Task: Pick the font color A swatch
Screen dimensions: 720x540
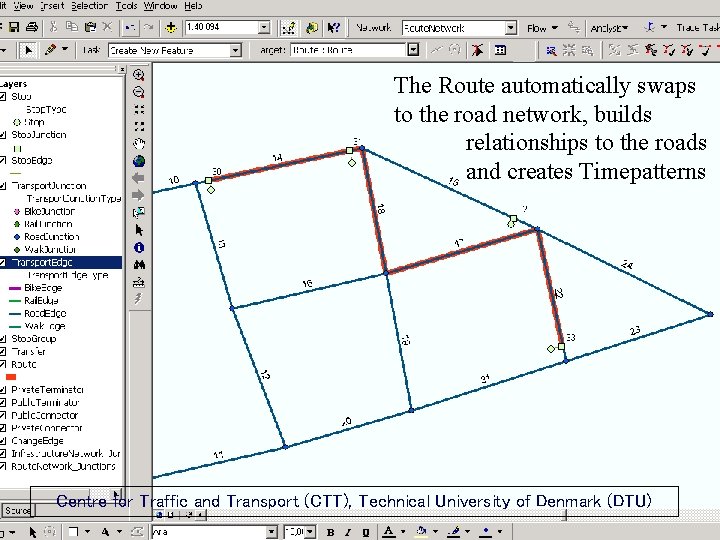Action: [x=388, y=532]
